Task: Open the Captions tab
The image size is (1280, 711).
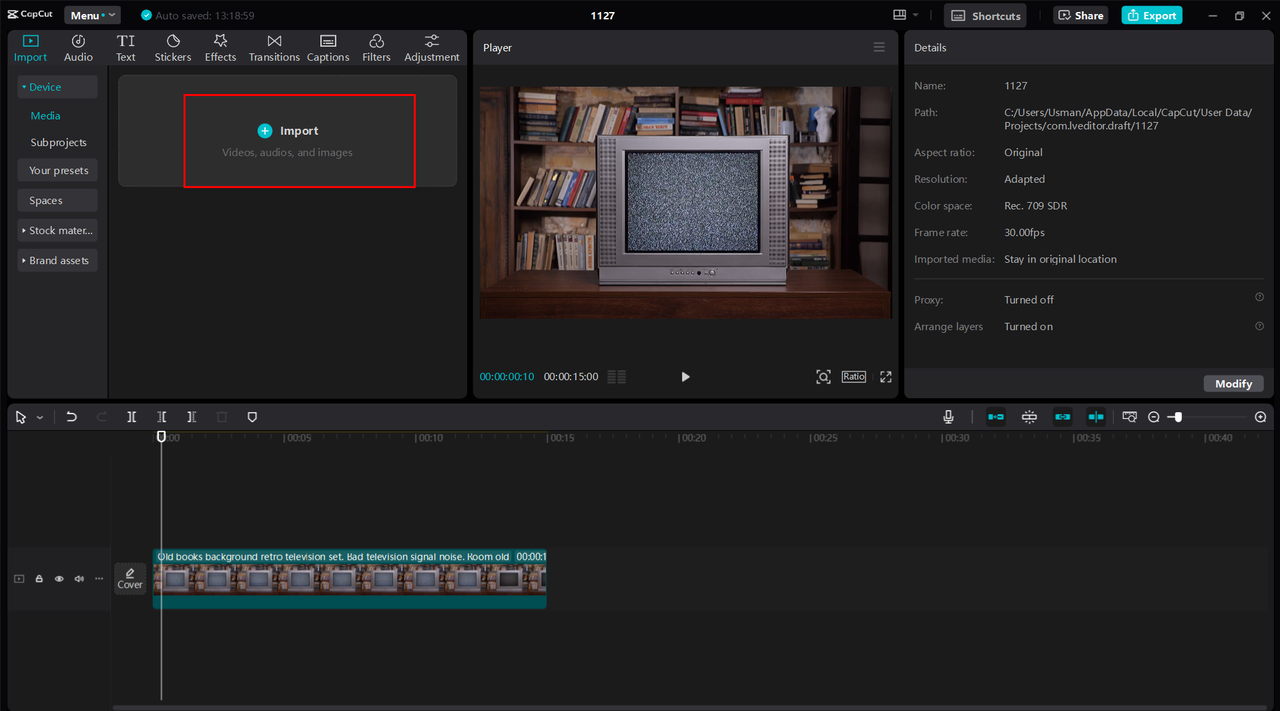Action: pos(328,48)
